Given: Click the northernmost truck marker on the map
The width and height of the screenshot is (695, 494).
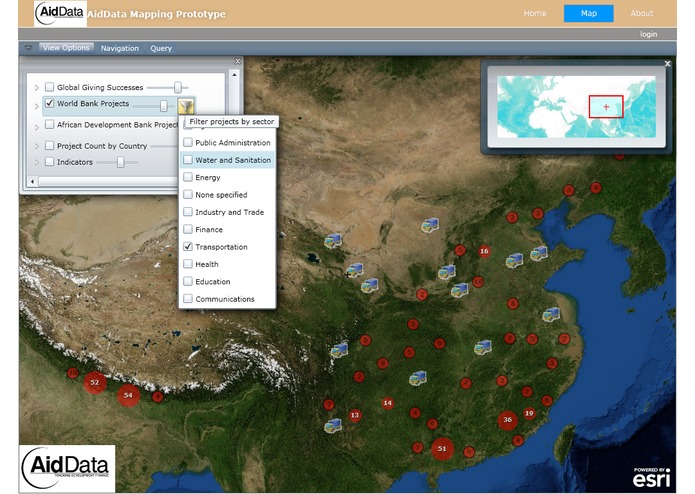Looking at the screenshot, I should coord(430,225).
